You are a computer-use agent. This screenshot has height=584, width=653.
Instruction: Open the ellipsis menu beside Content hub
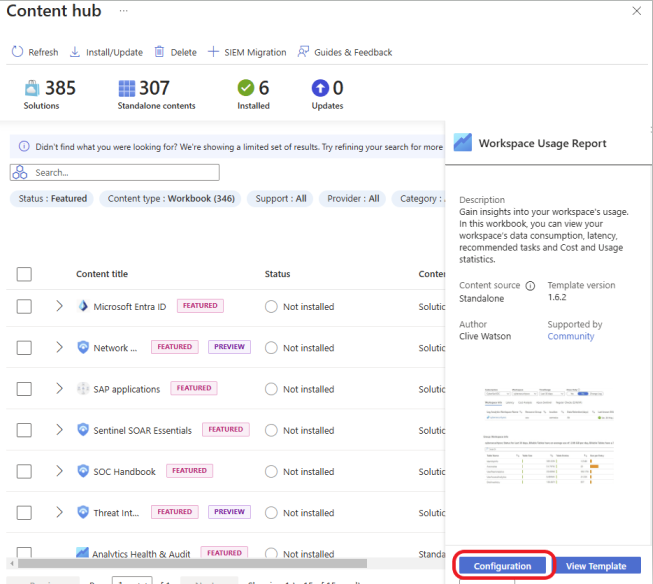[x=123, y=11]
